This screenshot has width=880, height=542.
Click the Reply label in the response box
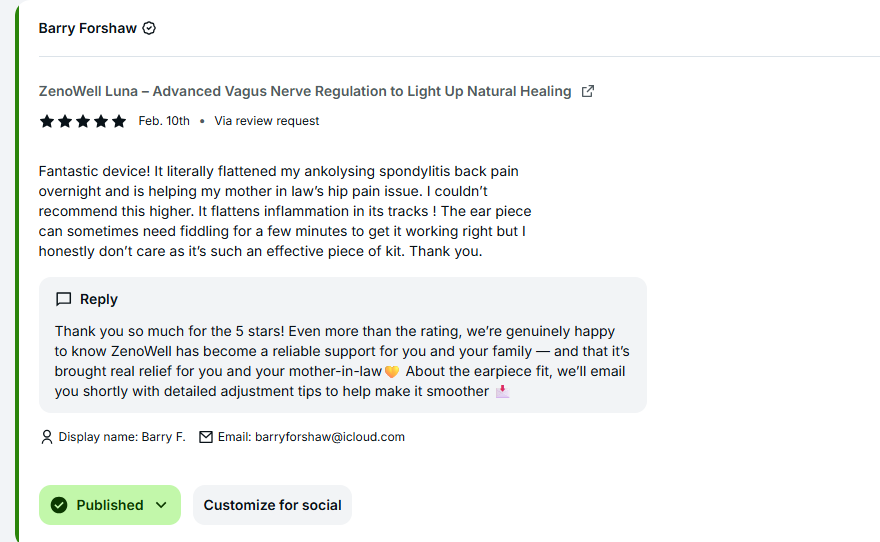(99, 299)
